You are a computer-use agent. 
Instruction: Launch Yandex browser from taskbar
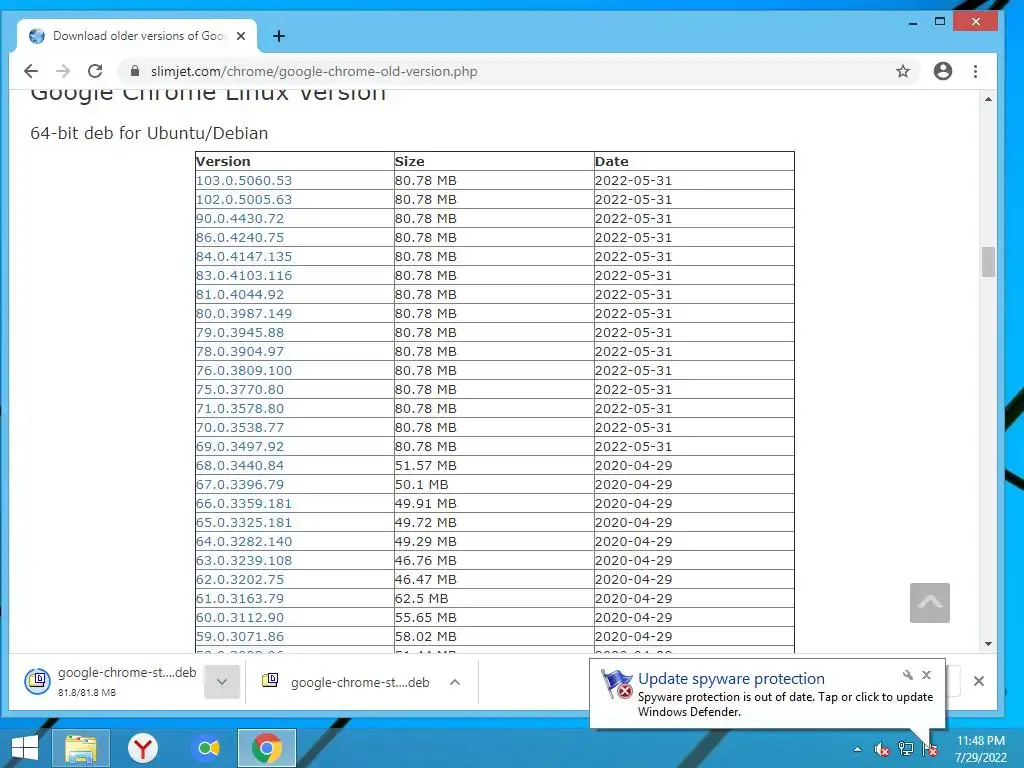pyautogui.click(x=142, y=748)
